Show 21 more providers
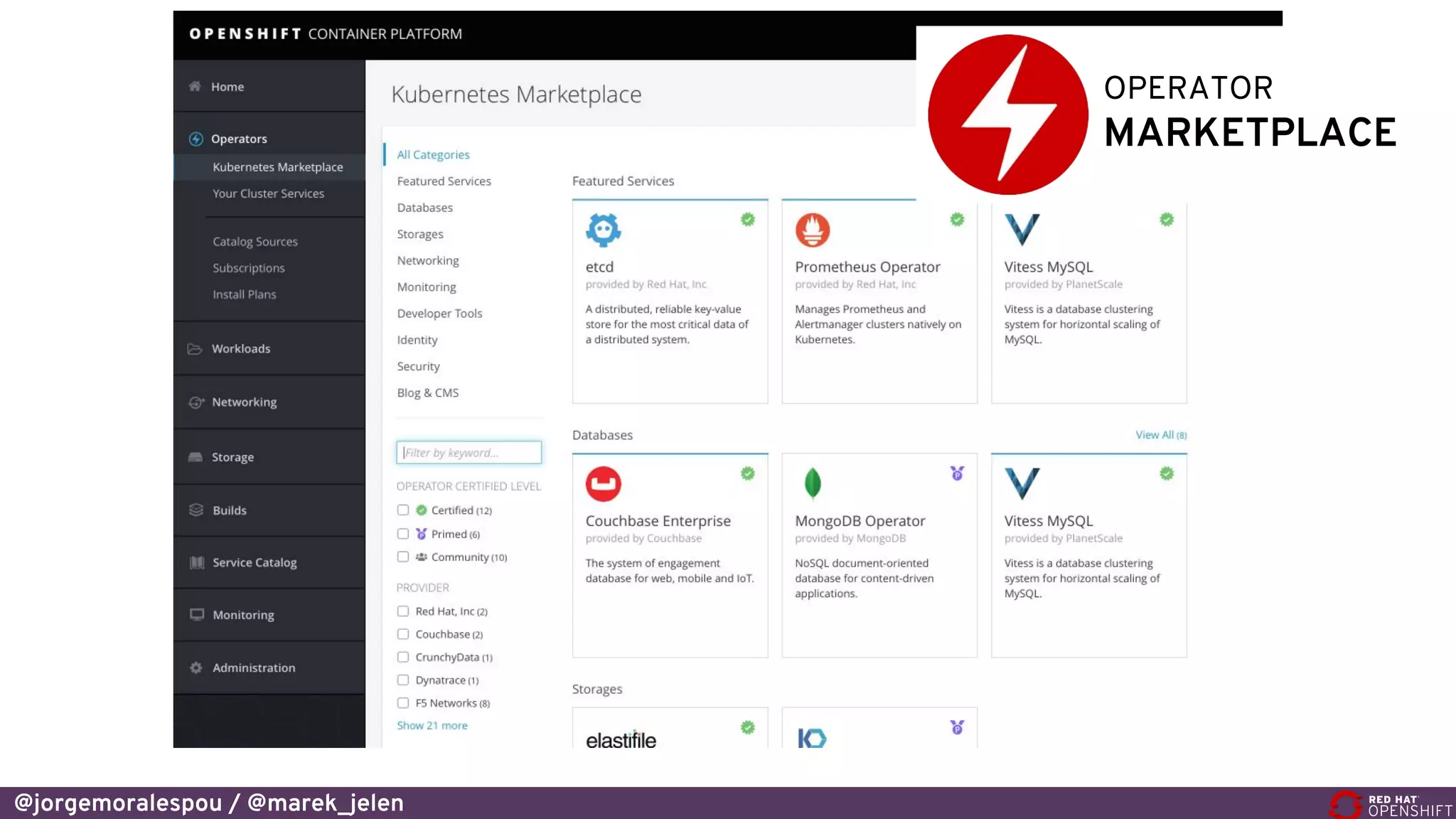Image resolution: width=1456 pixels, height=819 pixels. 432,725
